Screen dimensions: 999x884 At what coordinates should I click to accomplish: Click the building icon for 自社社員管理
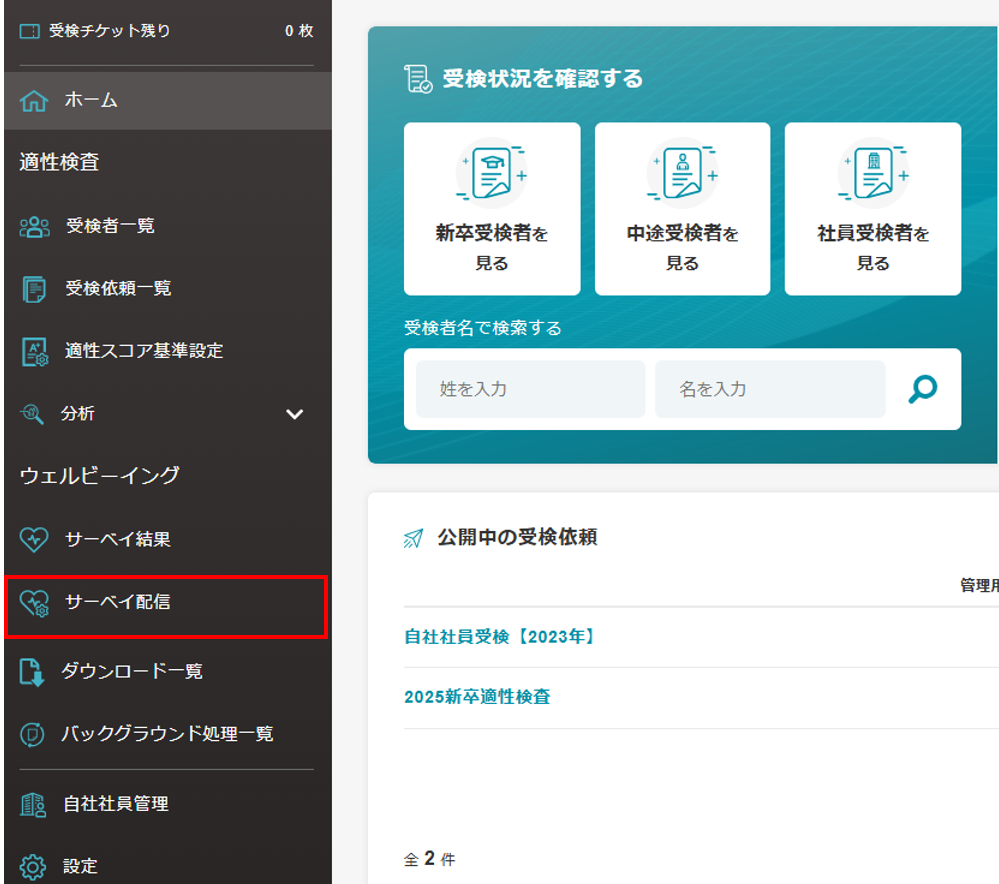(32, 805)
